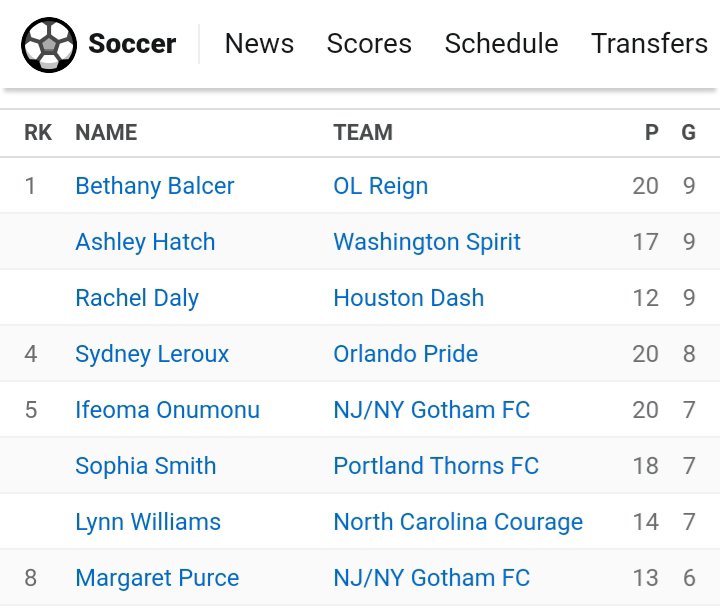Click the Soccer section title
The image size is (720, 608).
click(132, 44)
